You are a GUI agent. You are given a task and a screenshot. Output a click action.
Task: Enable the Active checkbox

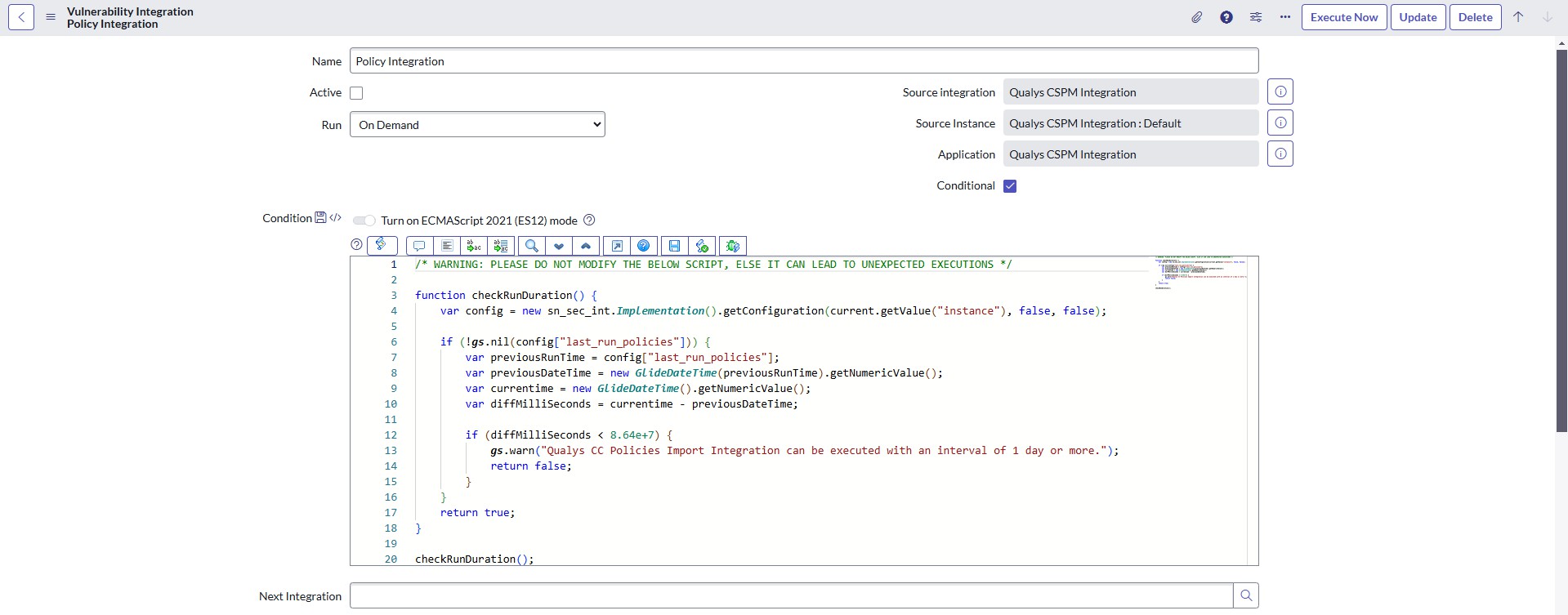coord(356,93)
